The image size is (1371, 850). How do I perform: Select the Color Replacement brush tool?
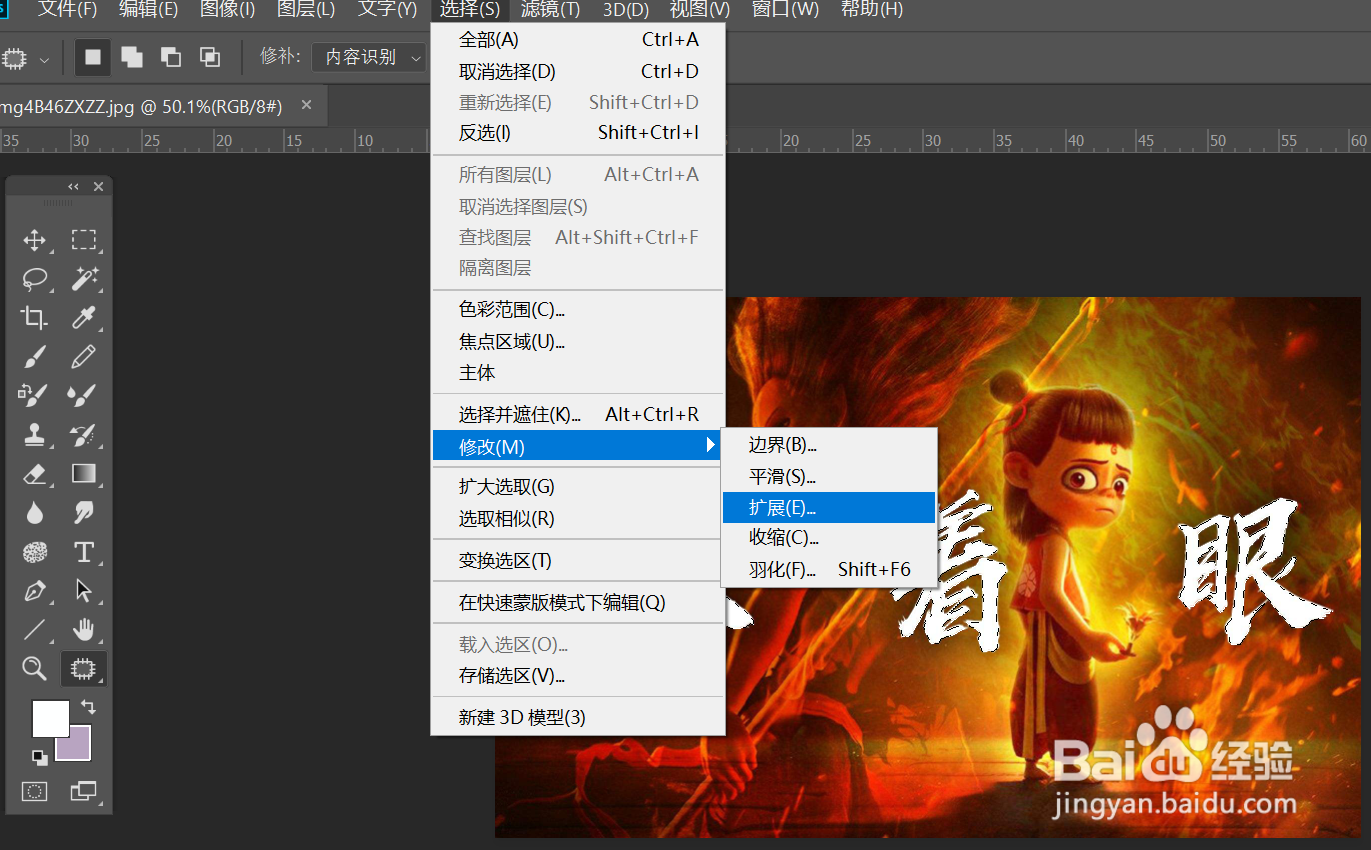coord(35,396)
